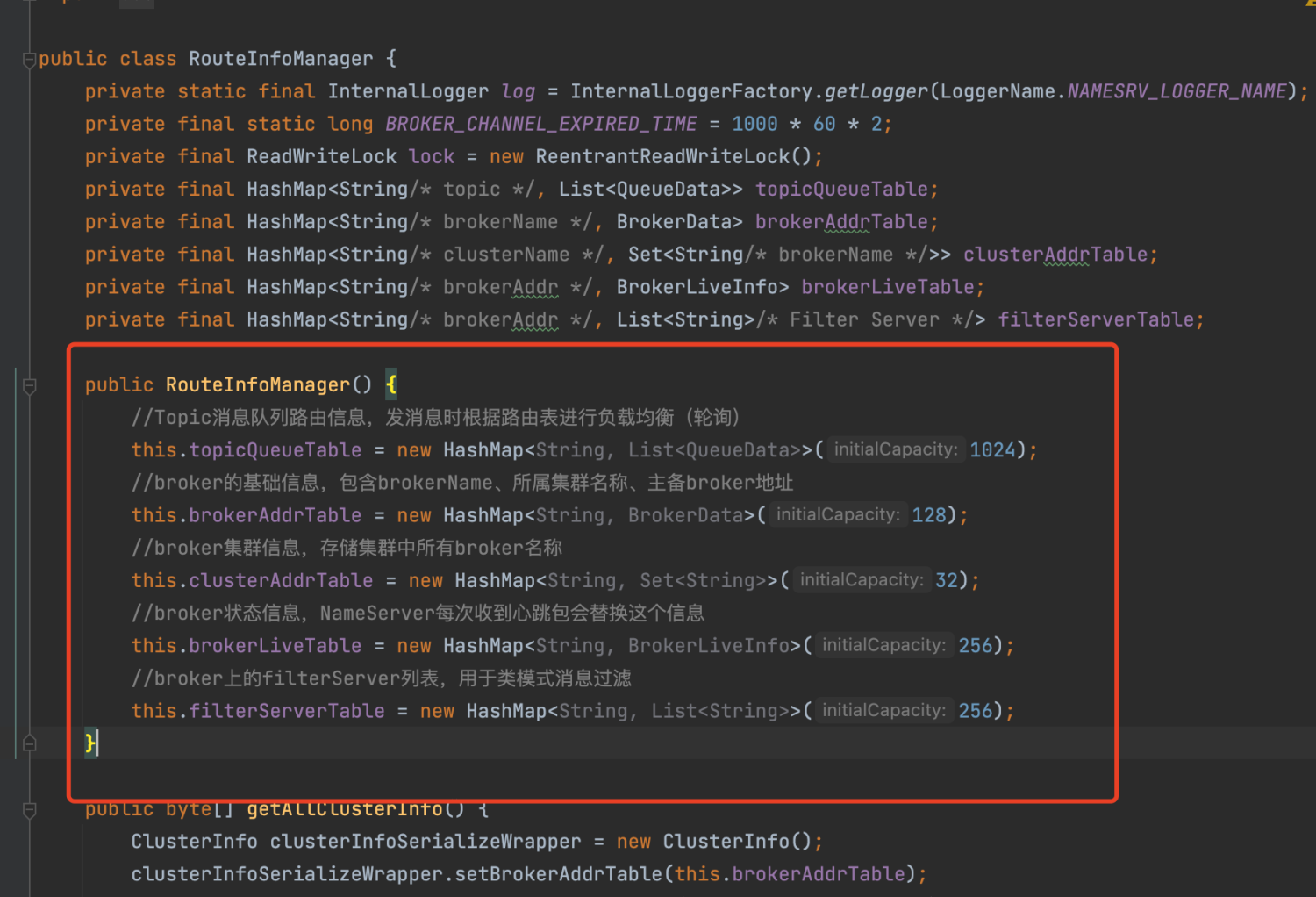1316x897 pixels.
Task: Click this.brokerAddrTable assignment target in constructor
Action: [x=246, y=515]
